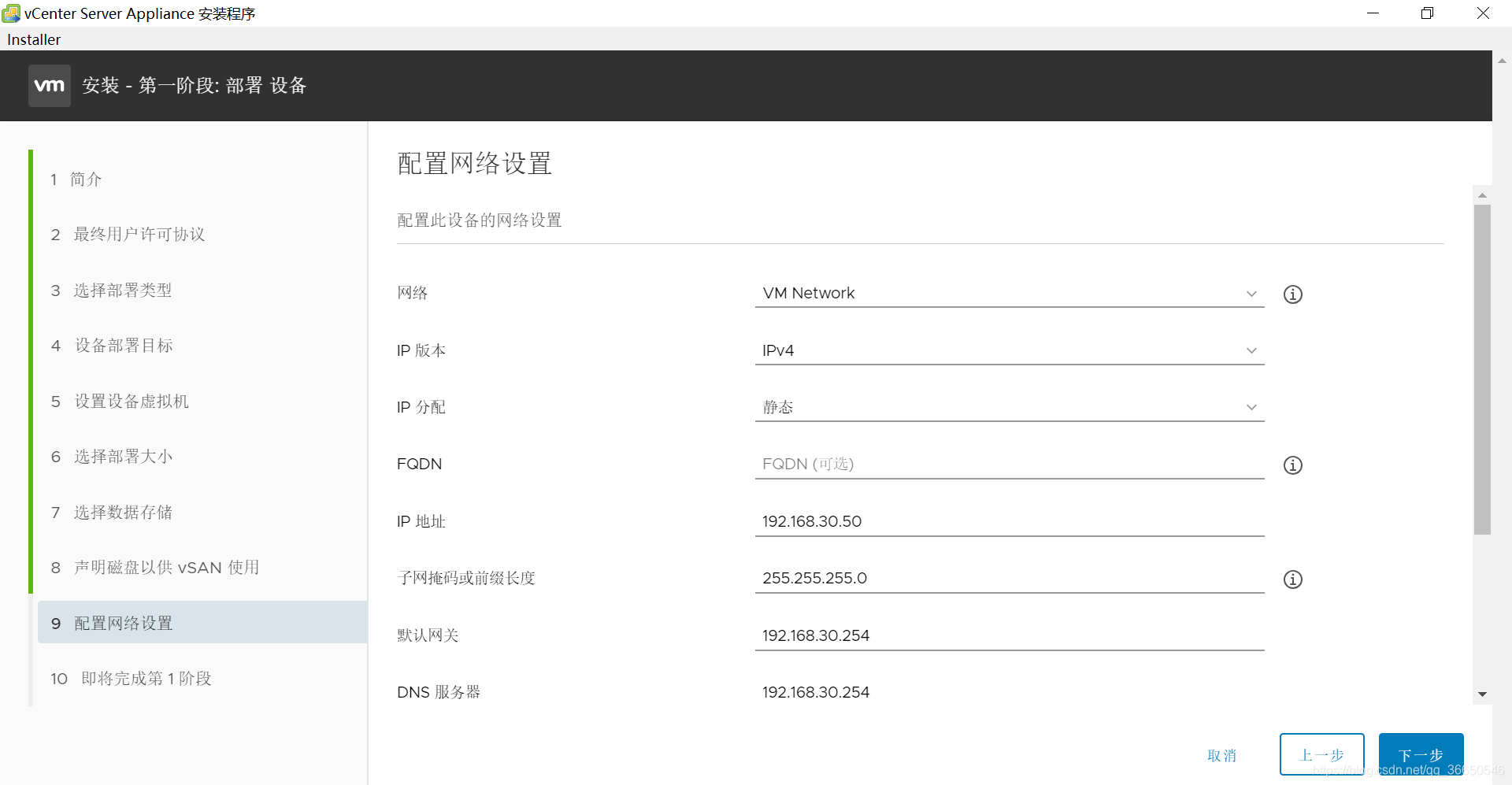1512x785 pixels.
Task: Go to step 4 设备部署目标
Action: [112, 346]
